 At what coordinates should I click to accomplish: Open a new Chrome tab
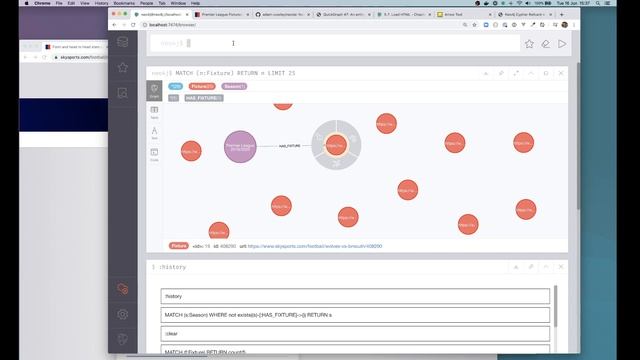tap(562, 14)
